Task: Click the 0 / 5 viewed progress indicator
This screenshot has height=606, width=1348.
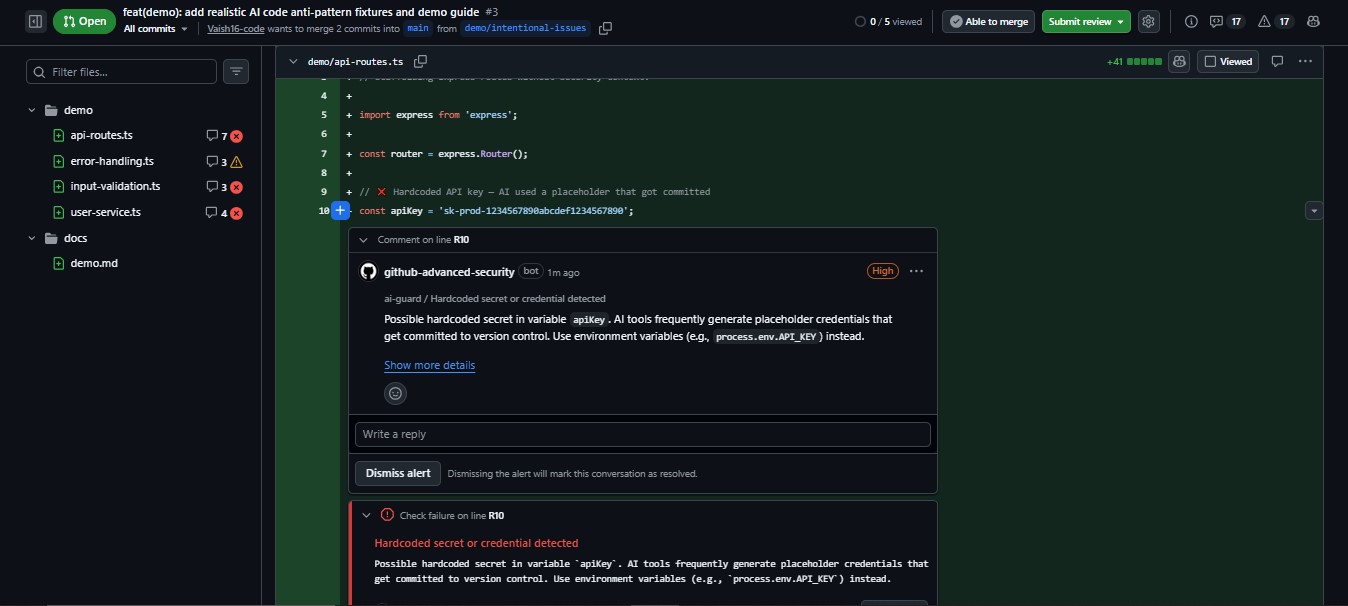Action: tap(889, 21)
